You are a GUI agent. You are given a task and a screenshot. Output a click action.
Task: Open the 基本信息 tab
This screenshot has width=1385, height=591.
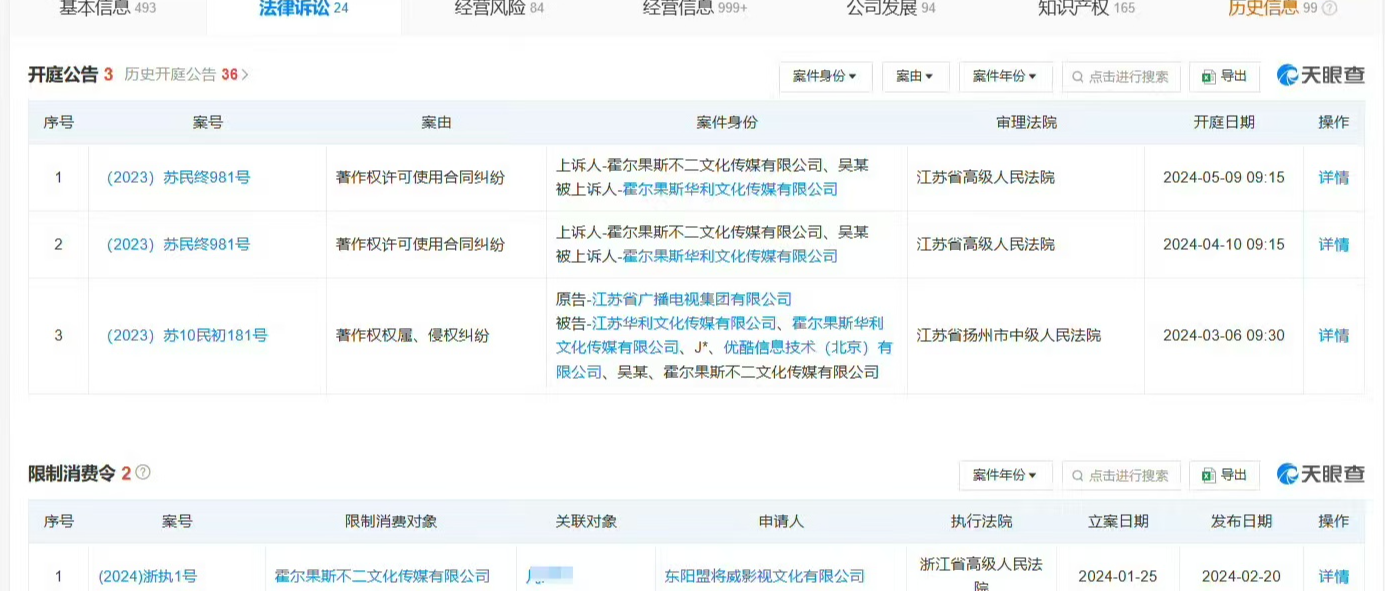[107, 8]
